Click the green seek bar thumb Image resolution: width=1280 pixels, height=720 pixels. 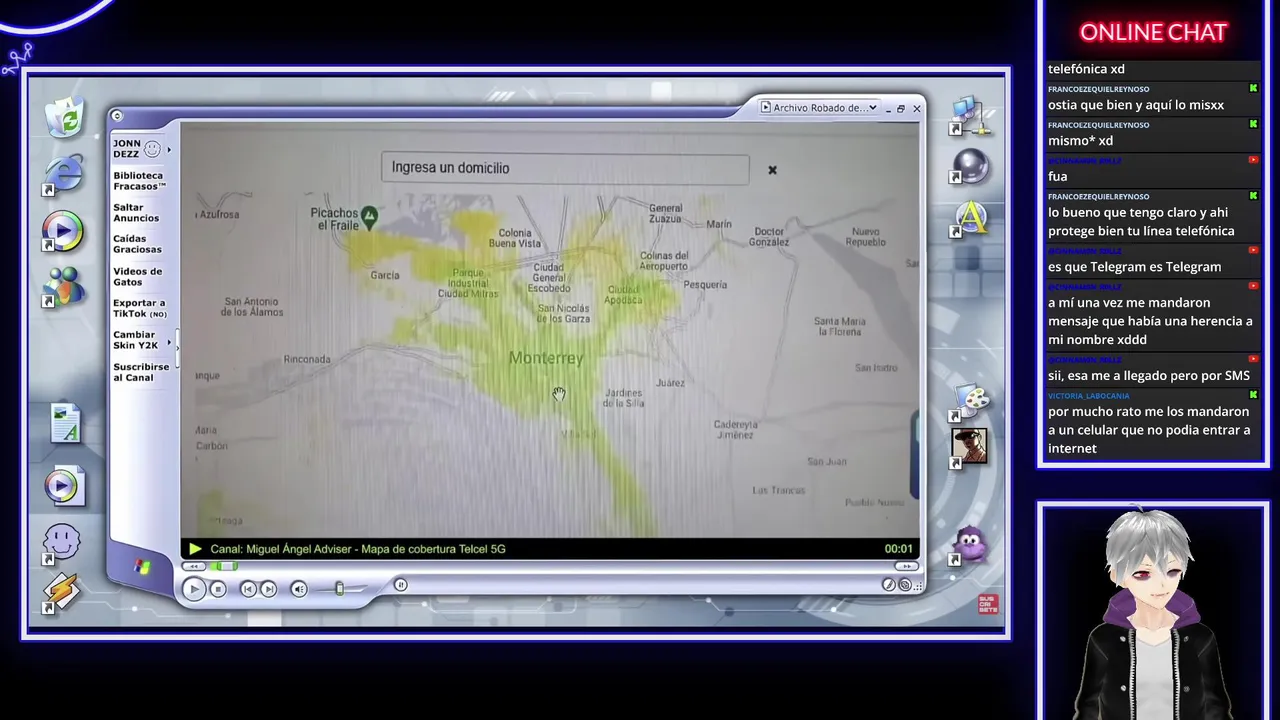[x=227, y=566]
